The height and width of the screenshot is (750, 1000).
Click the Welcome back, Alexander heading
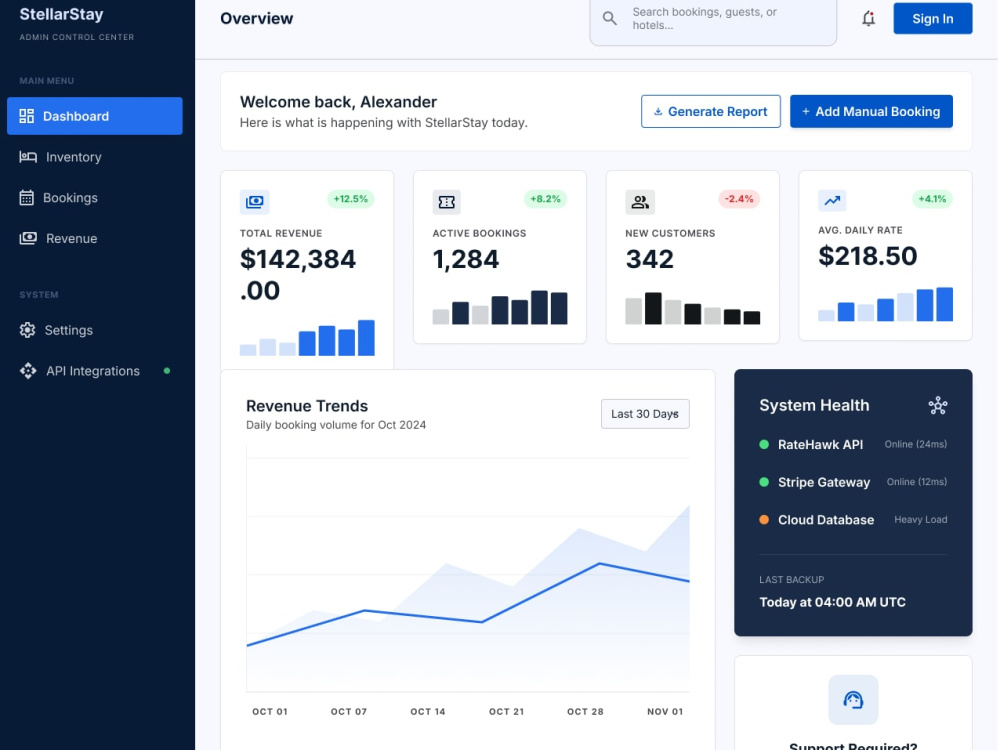338,102
